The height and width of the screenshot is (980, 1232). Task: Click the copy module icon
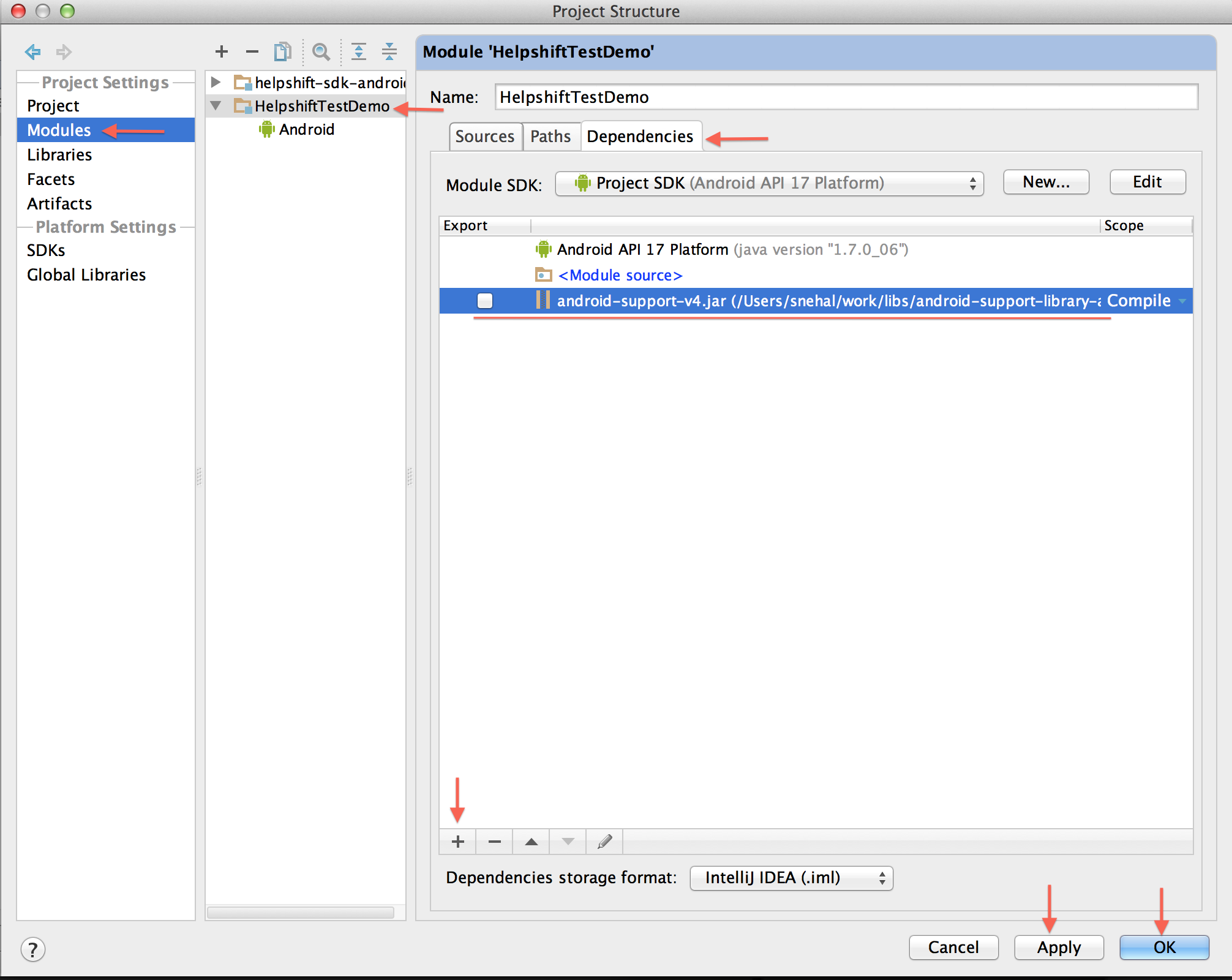point(283,51)
